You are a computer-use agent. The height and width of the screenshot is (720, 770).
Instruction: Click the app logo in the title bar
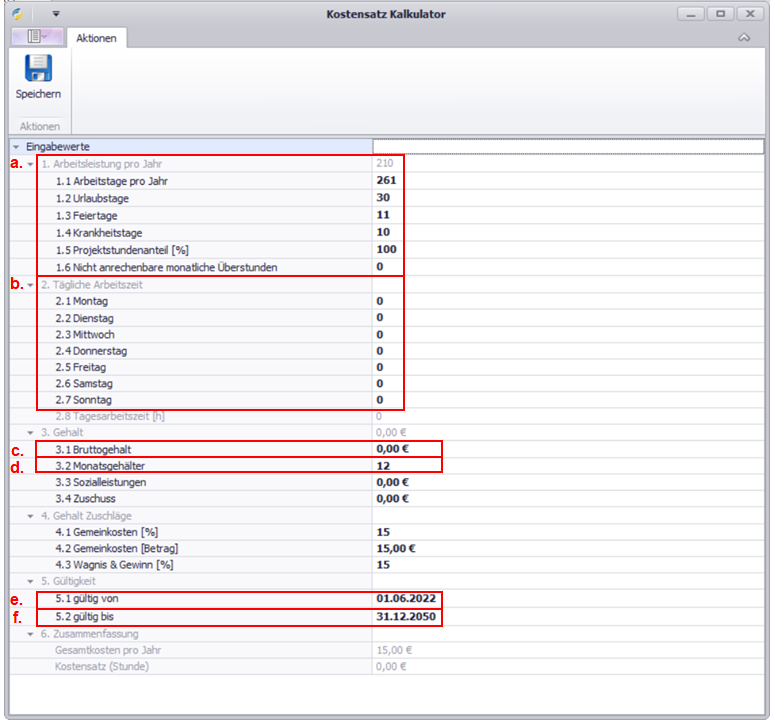click(17, 14)
